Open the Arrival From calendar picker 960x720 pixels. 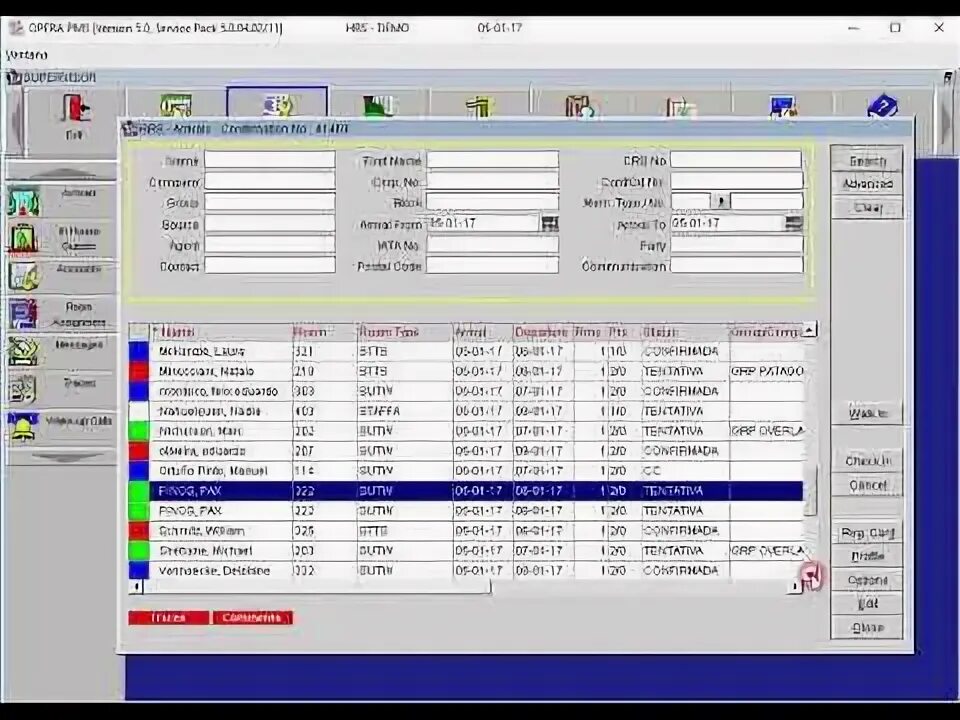[550, 223]
